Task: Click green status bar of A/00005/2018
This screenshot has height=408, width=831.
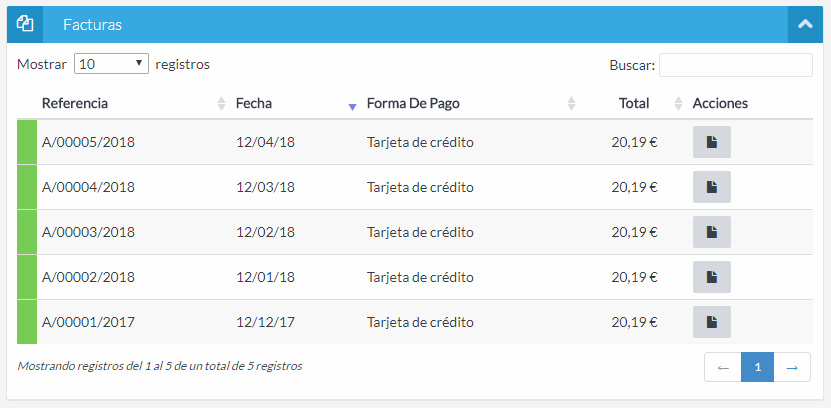Action: (27, 142)
